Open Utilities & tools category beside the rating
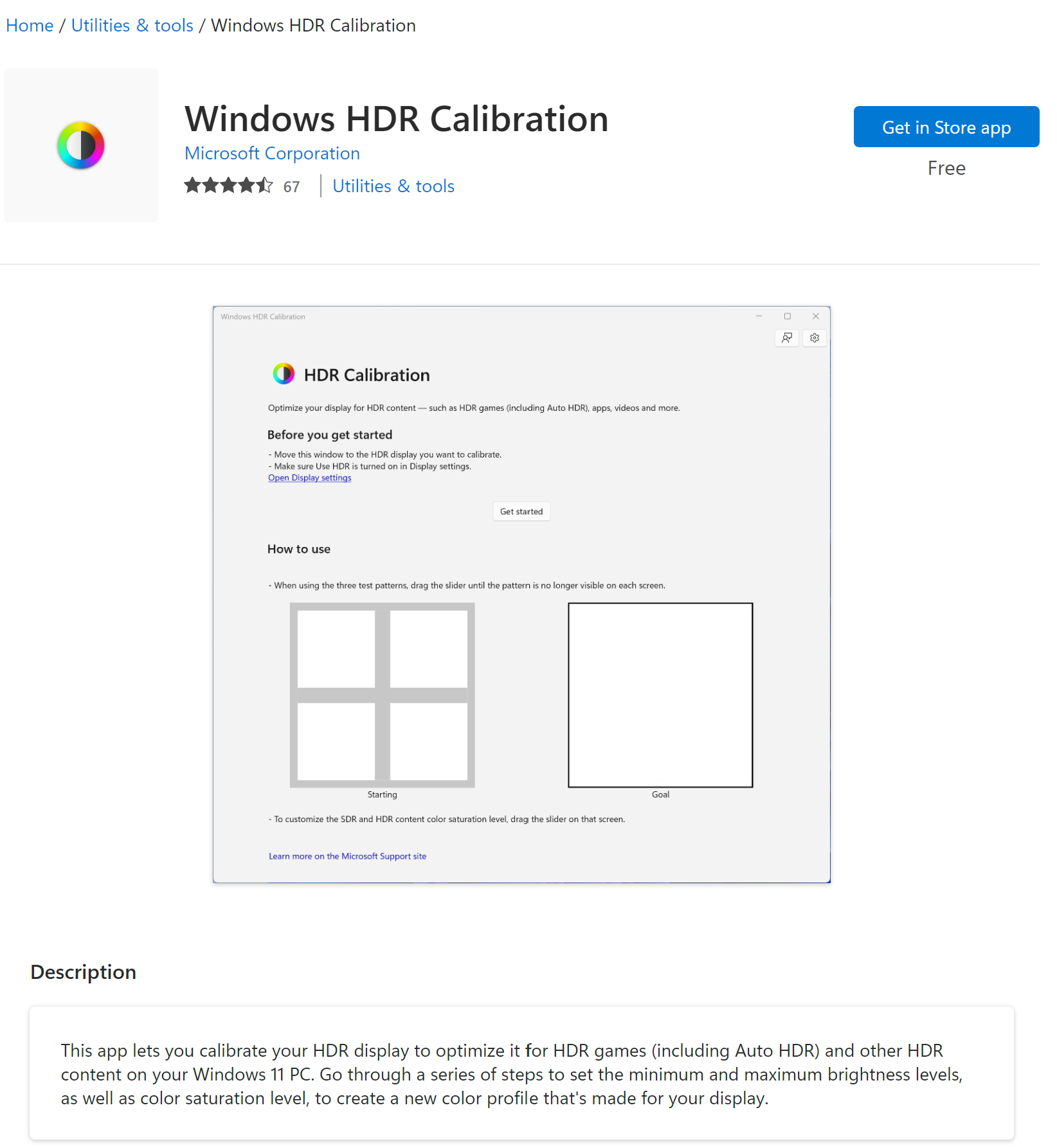 click(393, 186)
